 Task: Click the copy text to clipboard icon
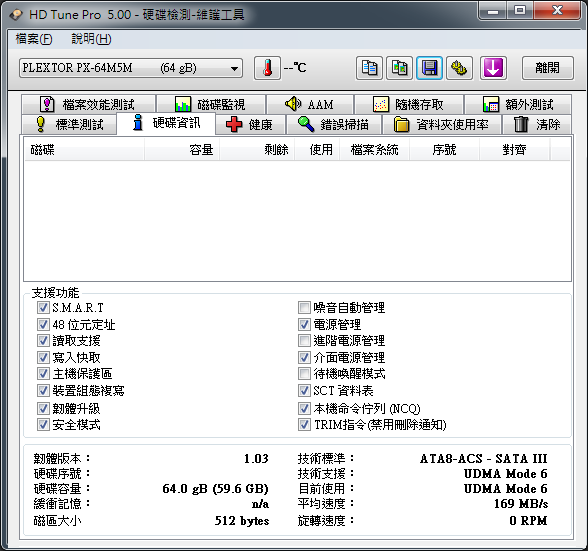369,68
